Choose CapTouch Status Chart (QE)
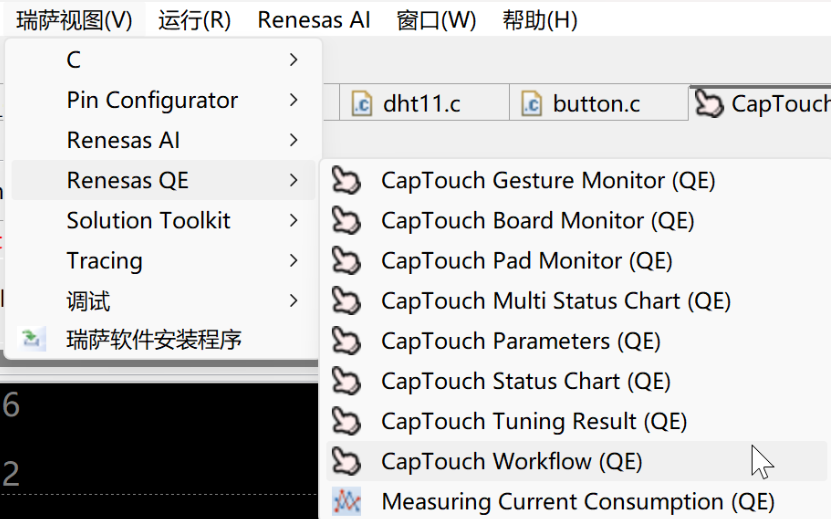Image resolution: width=831 pixels, height=519 pixels. [525, 381]
